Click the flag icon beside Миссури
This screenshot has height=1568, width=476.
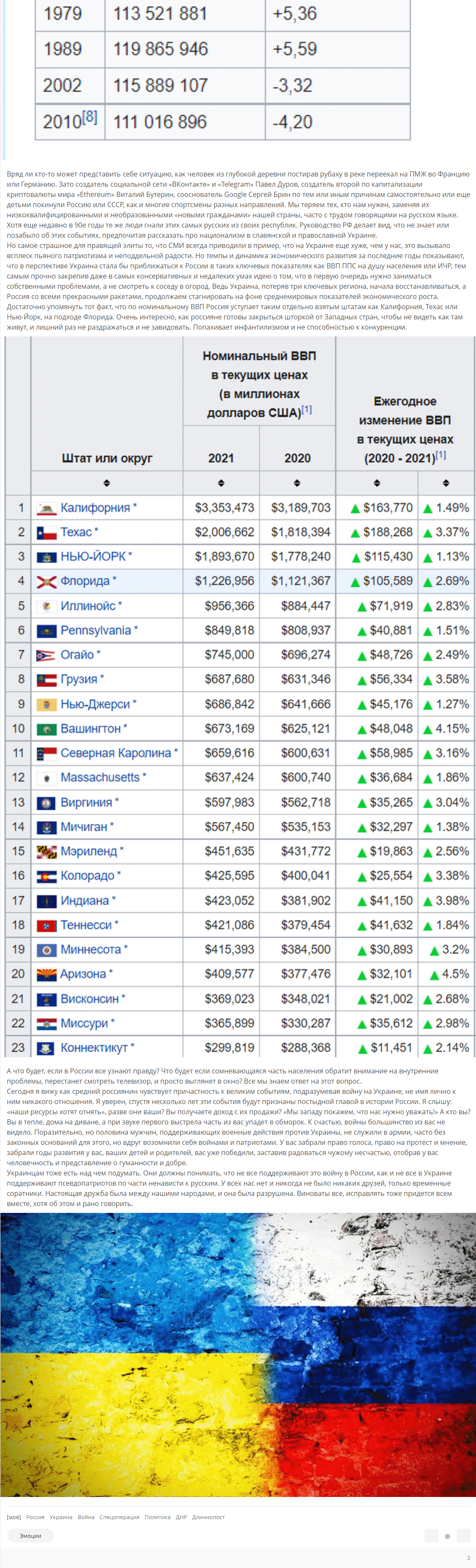click(46, 1023)
